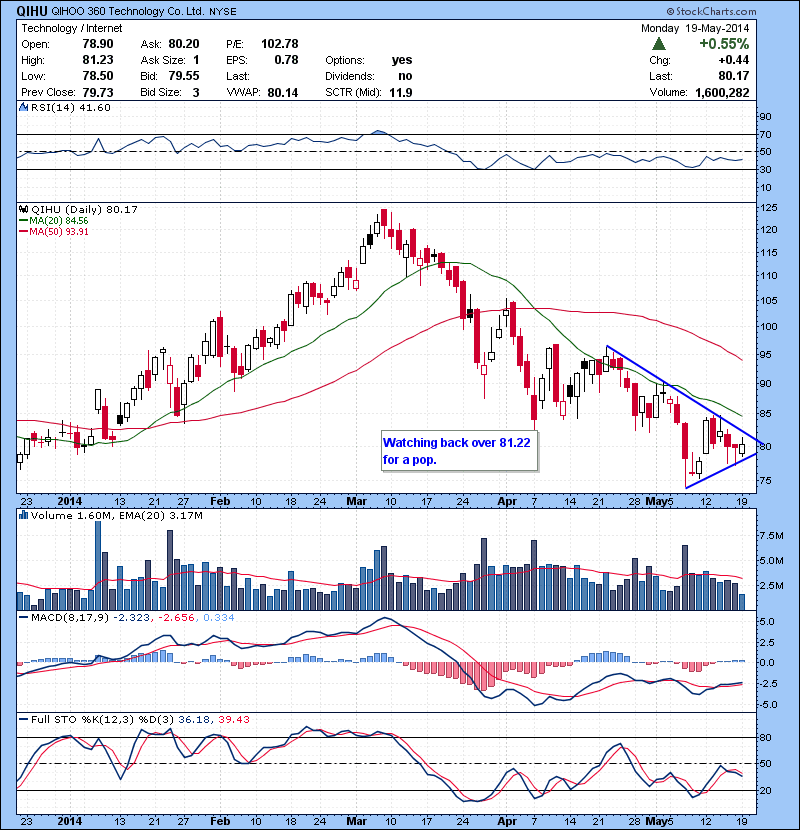Click 'Watching back over 81.22' annotation box
Image resolution: width=800 pixels, height=830 pixels.
[x=459, y=451]
